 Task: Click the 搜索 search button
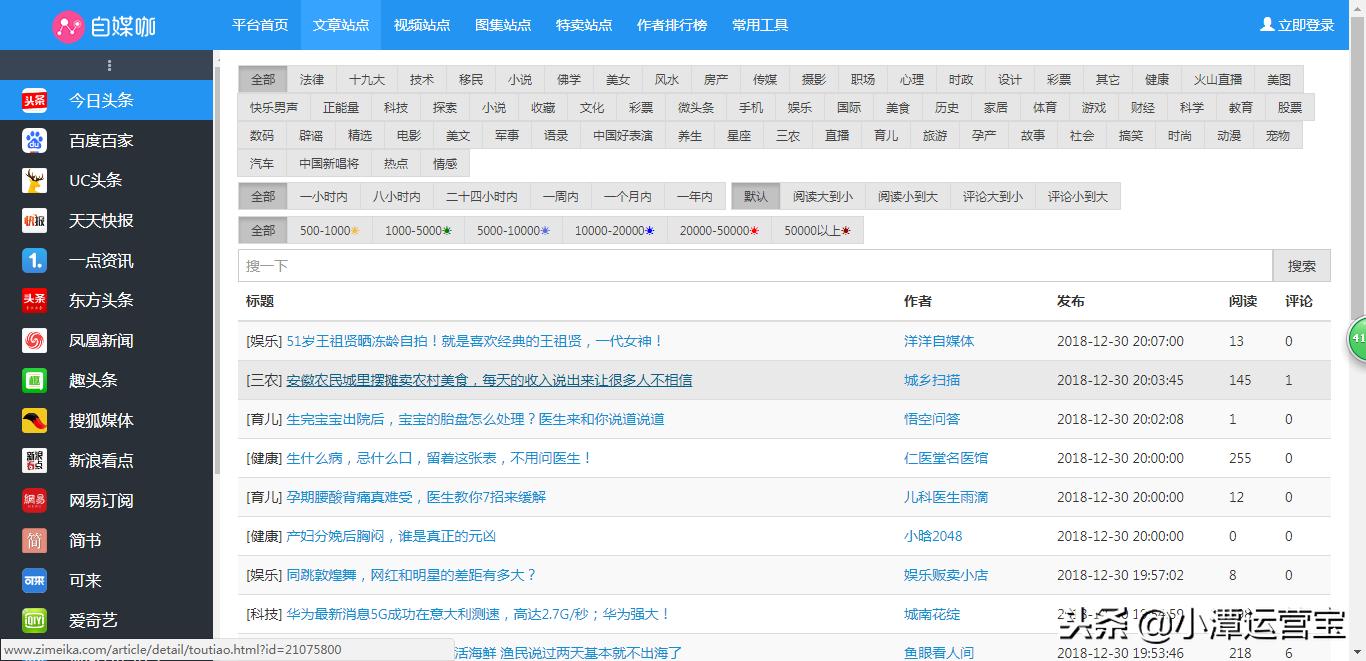coord(1302,265)
